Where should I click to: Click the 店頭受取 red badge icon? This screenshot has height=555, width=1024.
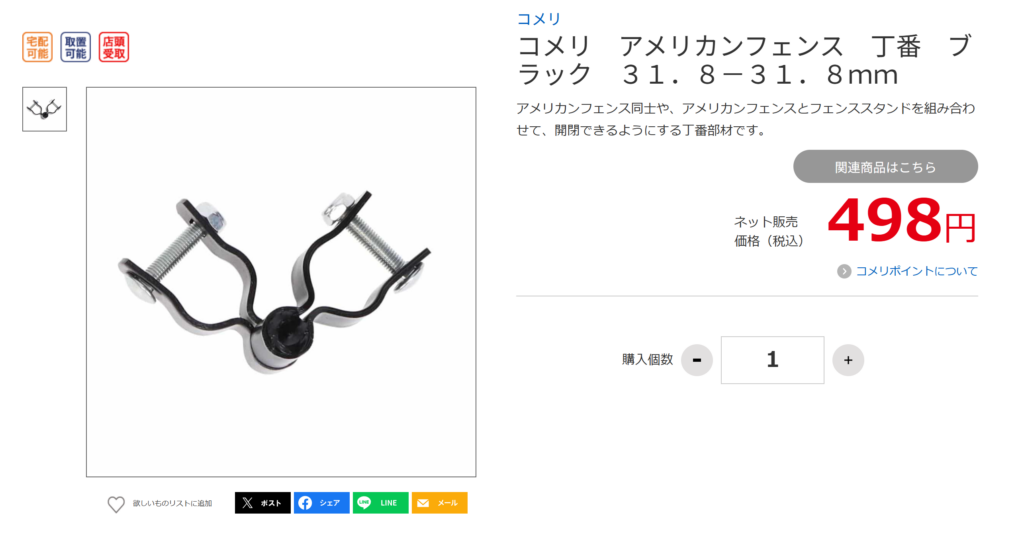coord(114,47)
